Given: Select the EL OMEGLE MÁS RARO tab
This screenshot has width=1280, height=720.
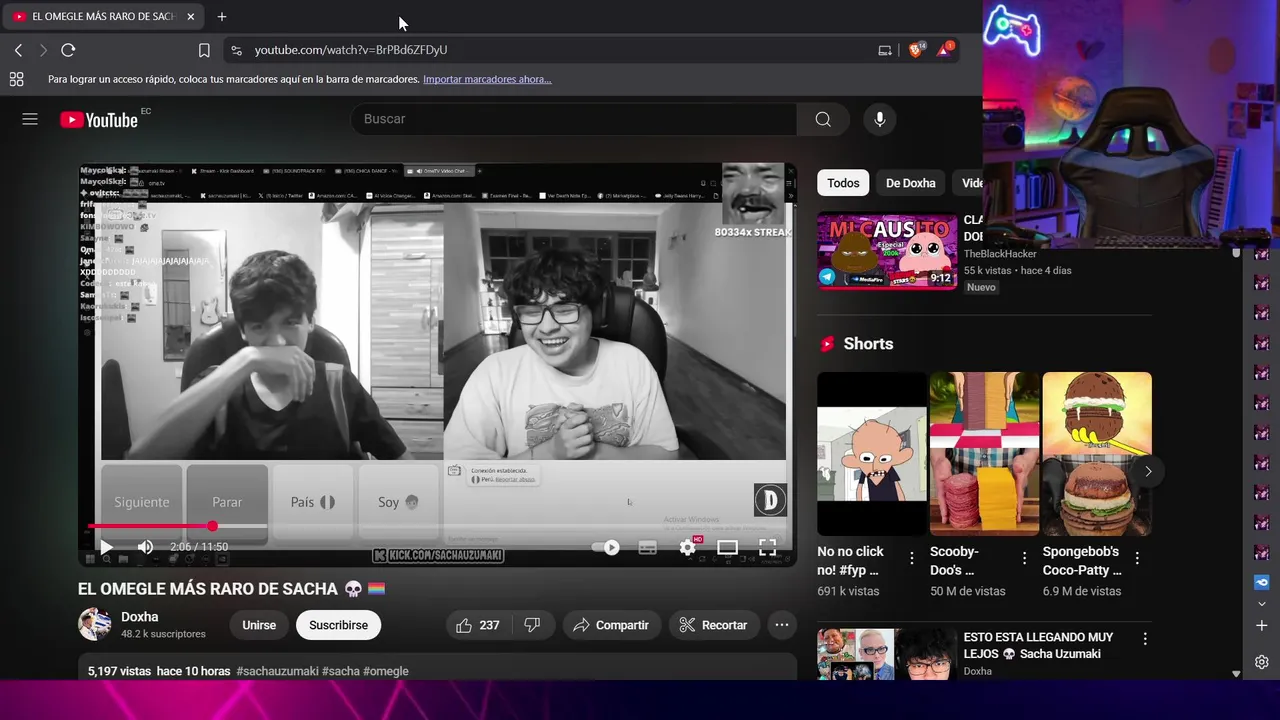Looking at the screenshot, I should pyautogui.click(x=104, y=17).
